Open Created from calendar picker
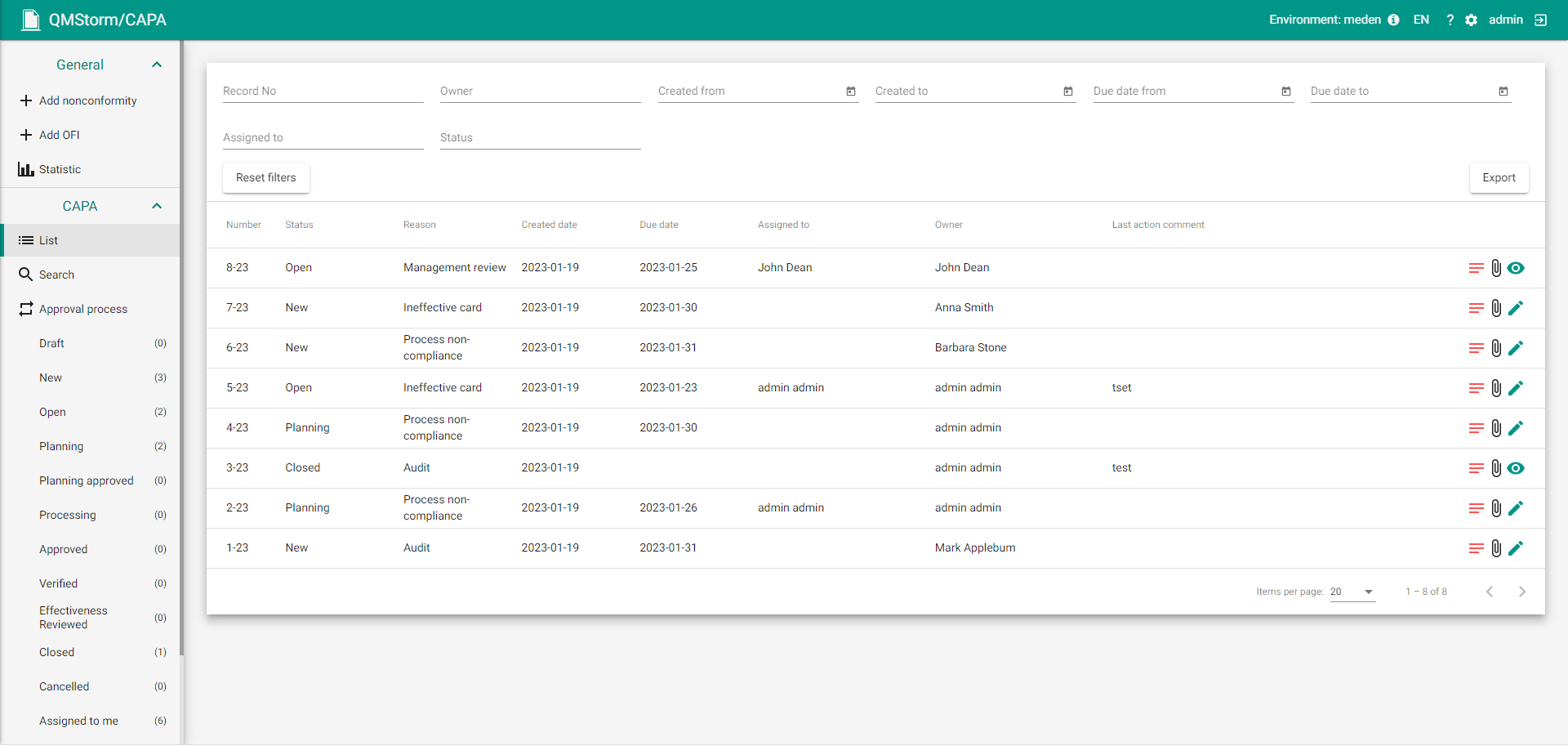 (851, 91)
